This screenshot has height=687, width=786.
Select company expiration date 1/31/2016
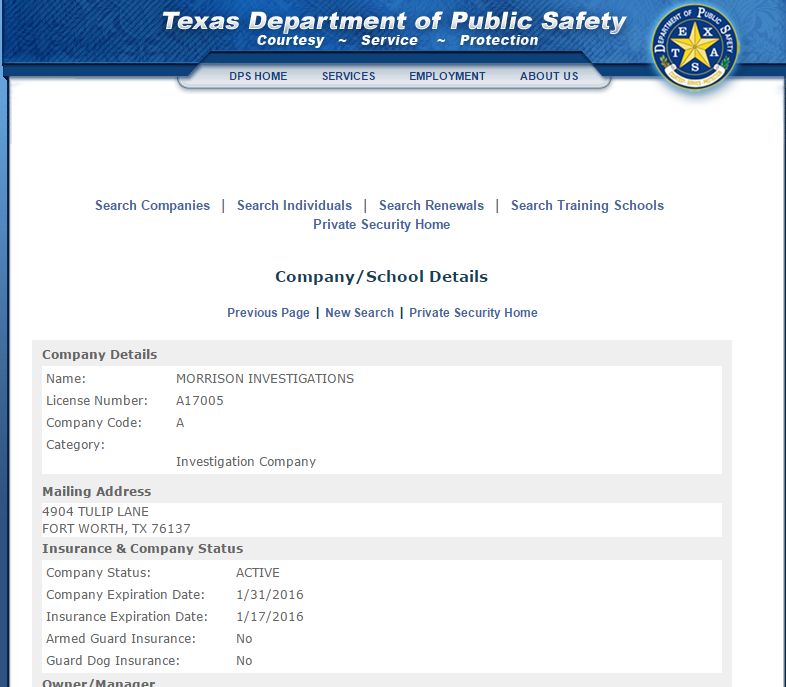(270, 595)
